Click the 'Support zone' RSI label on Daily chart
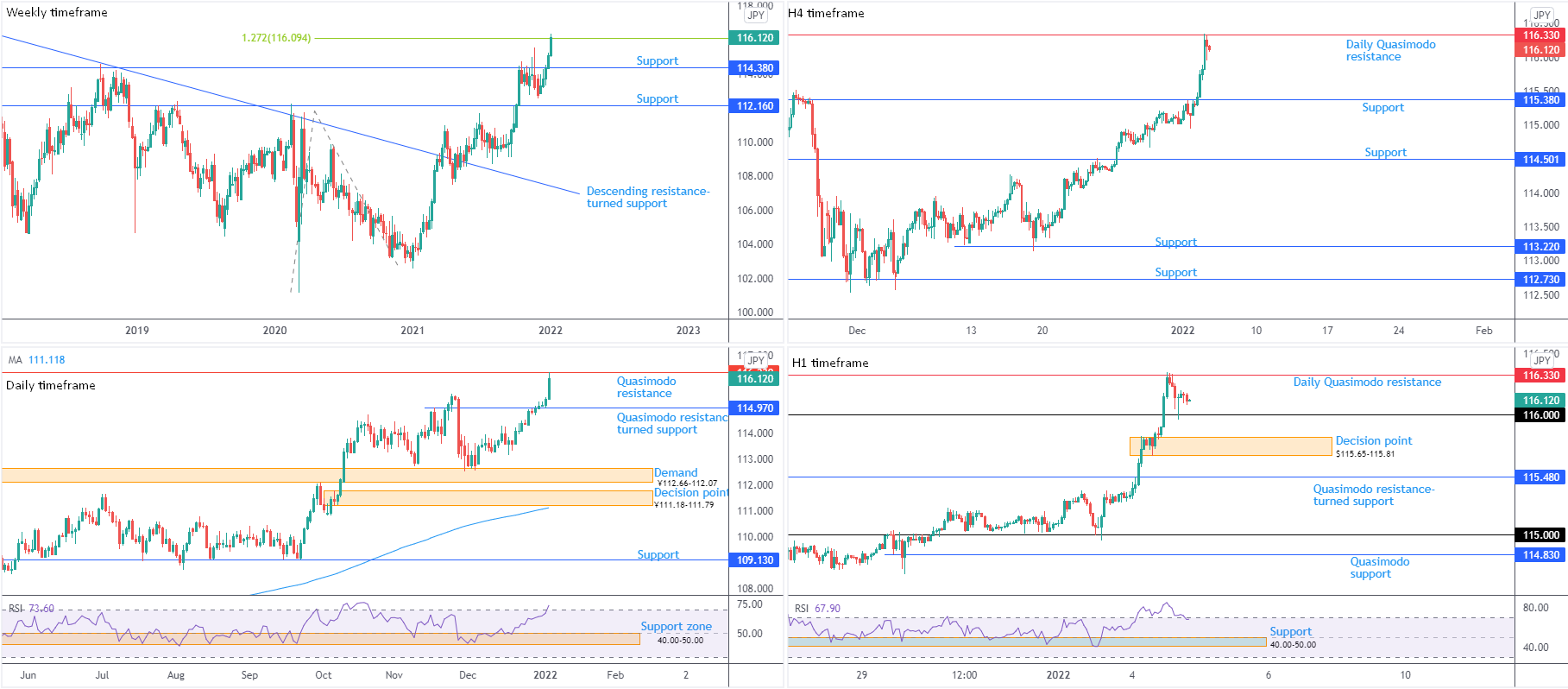 (x=676, y=627)
